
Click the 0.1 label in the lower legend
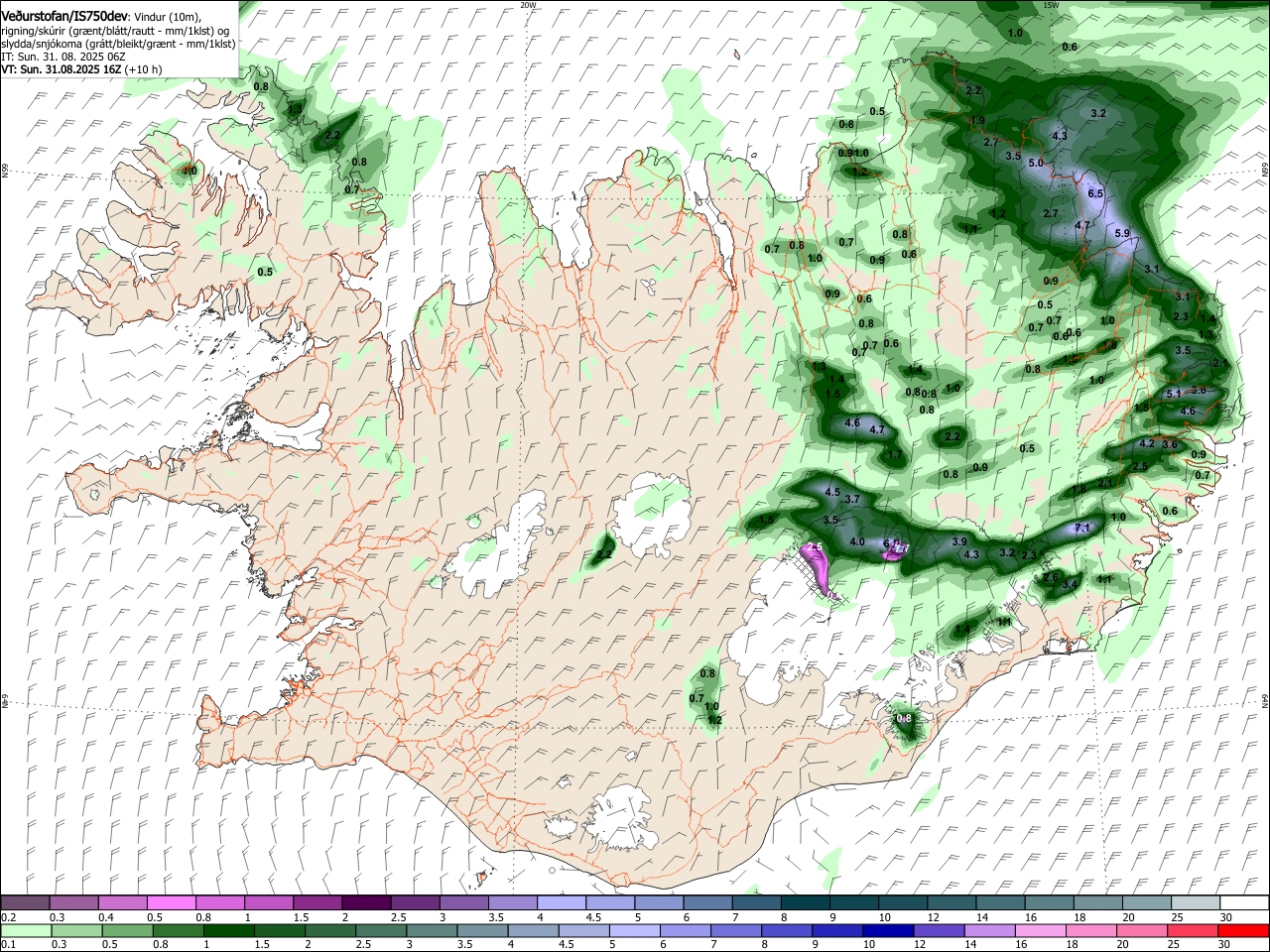7,944
